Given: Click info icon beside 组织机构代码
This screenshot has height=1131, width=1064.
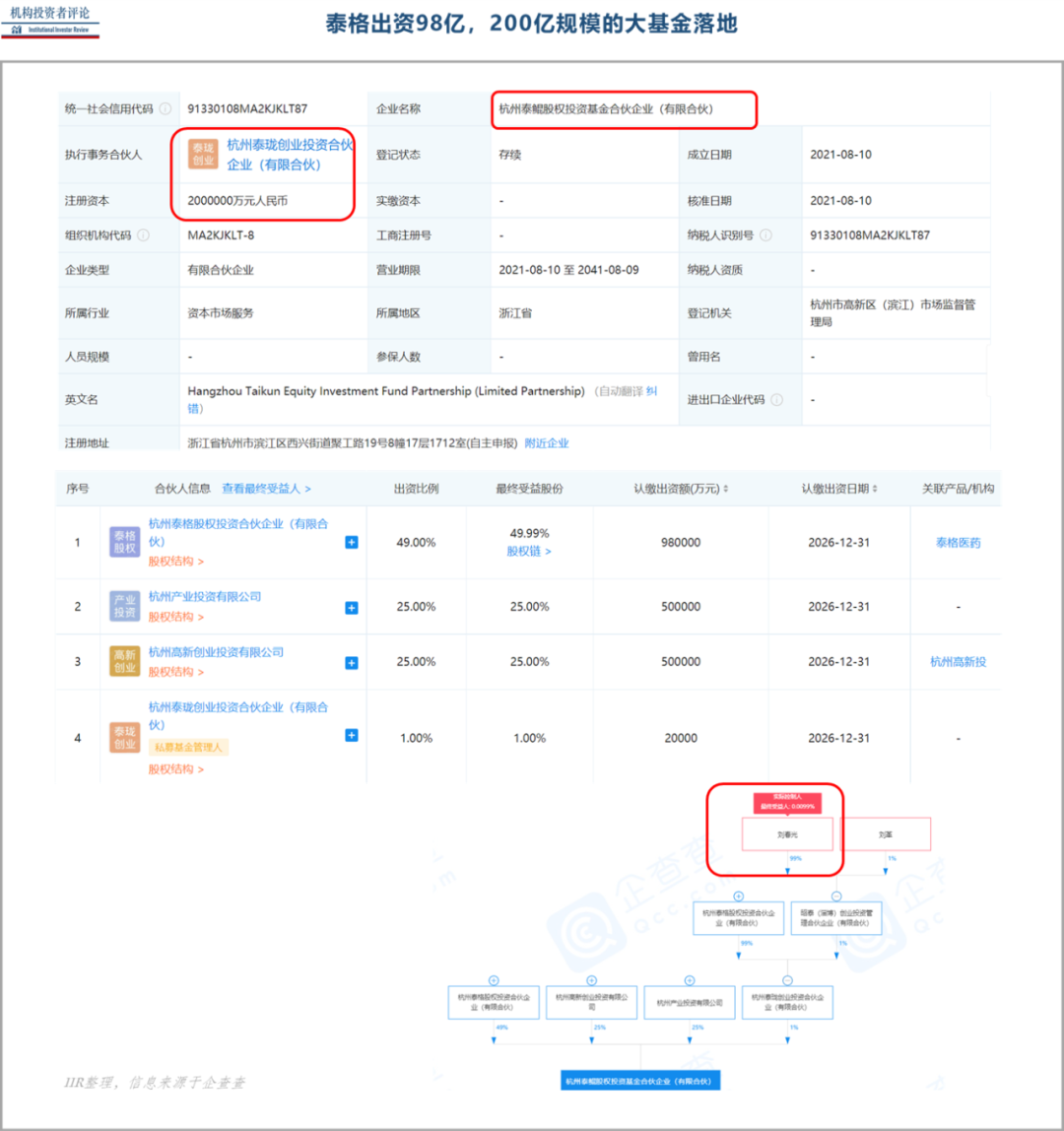Looking at the screenshot, I should (144, 235).
